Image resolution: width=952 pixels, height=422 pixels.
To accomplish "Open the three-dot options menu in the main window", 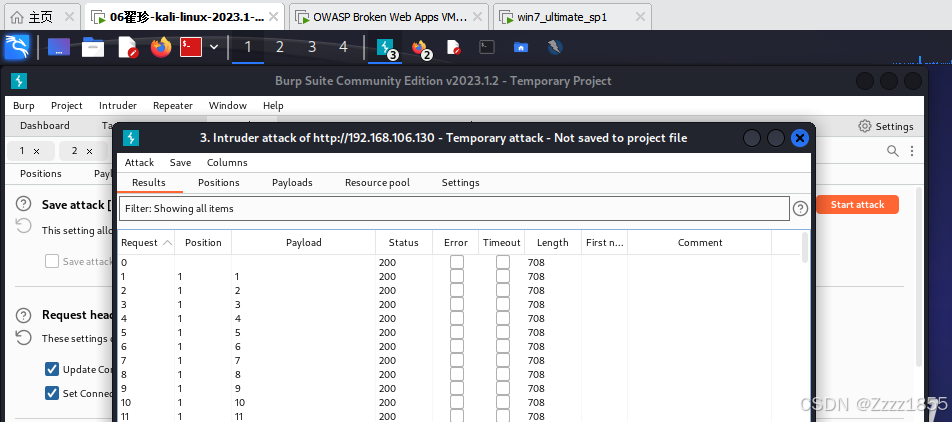I will (x=912, y=151).
